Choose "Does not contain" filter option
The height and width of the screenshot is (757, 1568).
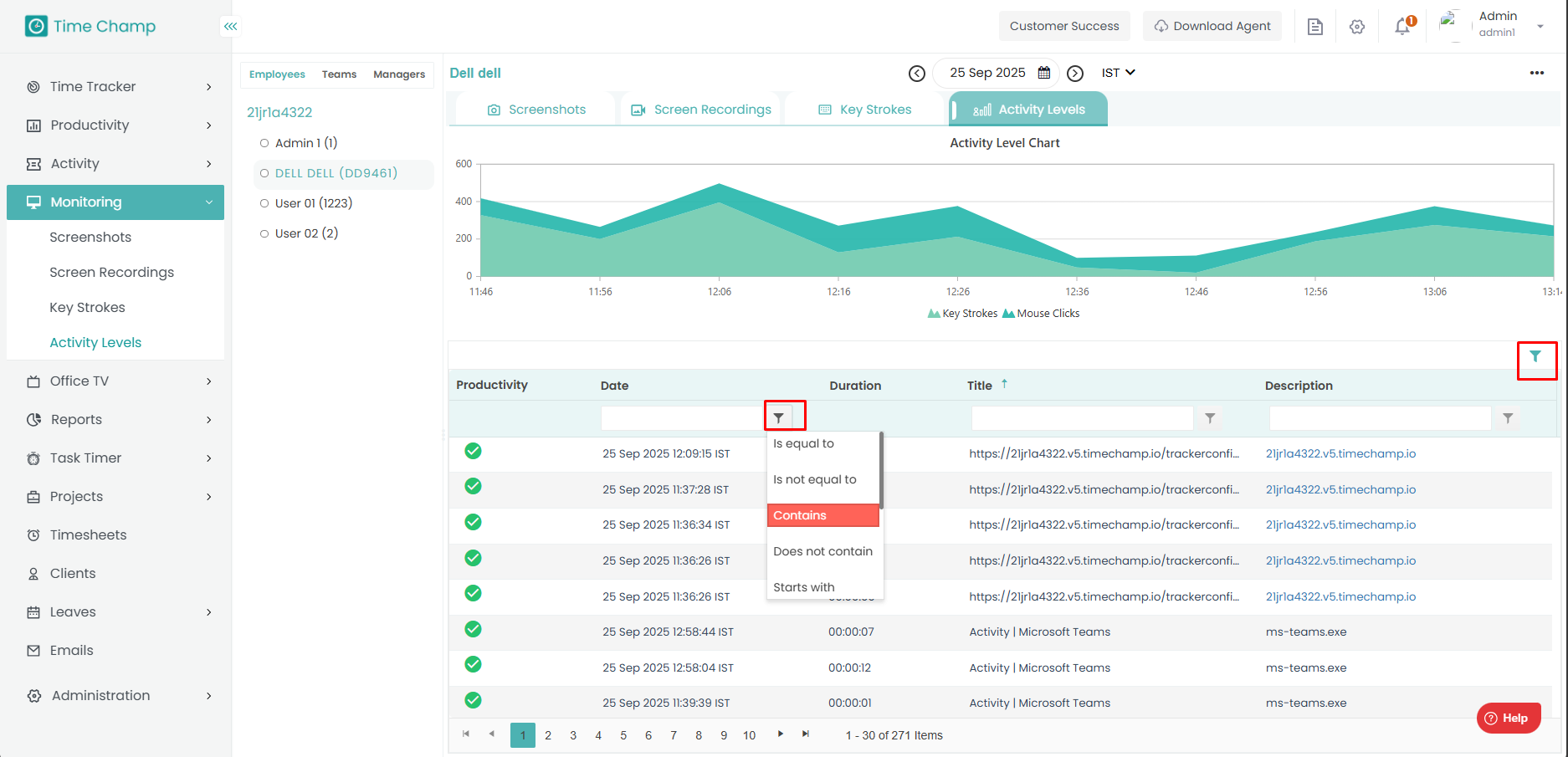pyautogui.click(x=822, y=551)
